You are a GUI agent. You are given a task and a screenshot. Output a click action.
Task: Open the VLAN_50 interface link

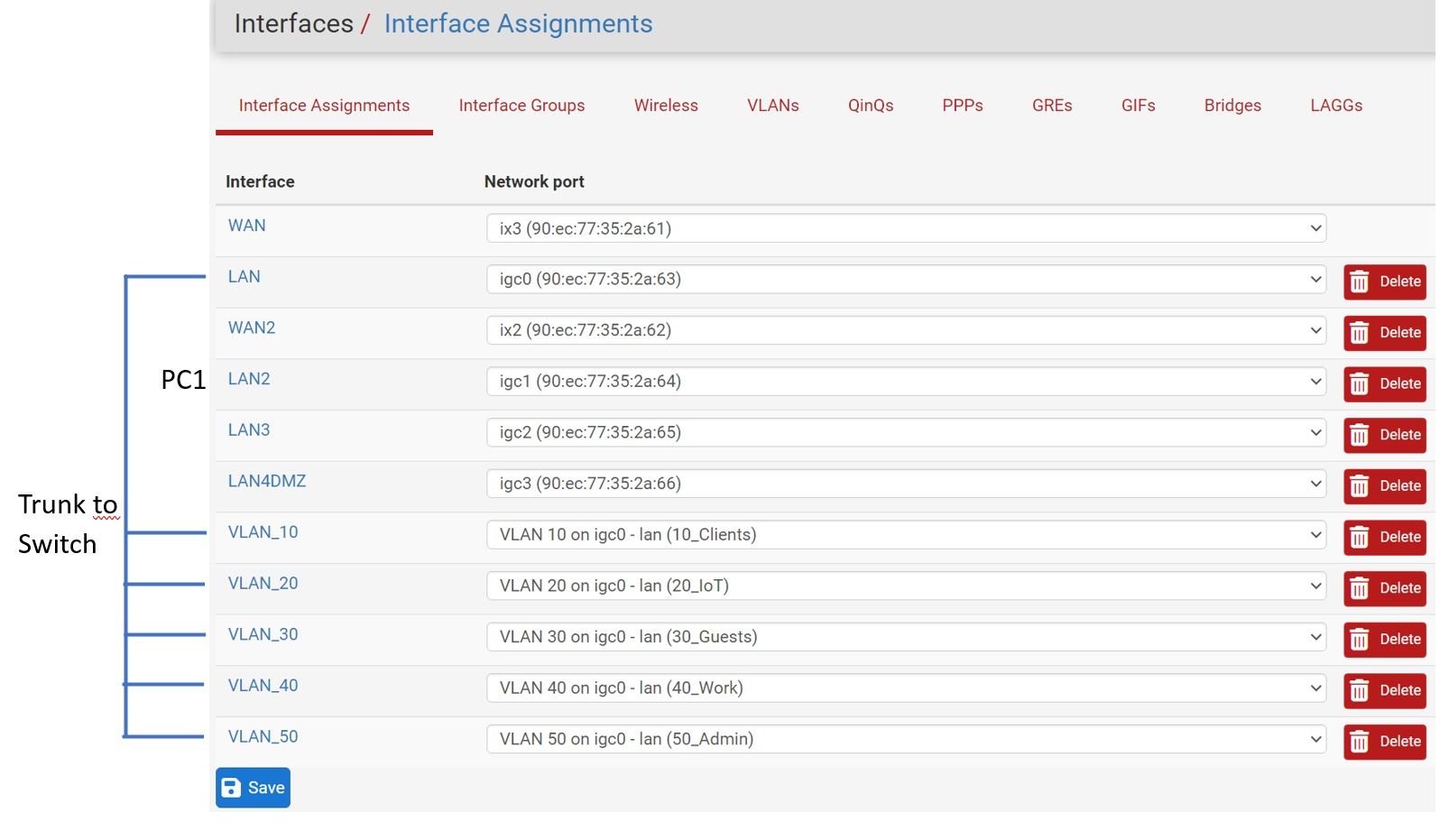point(263,737)
